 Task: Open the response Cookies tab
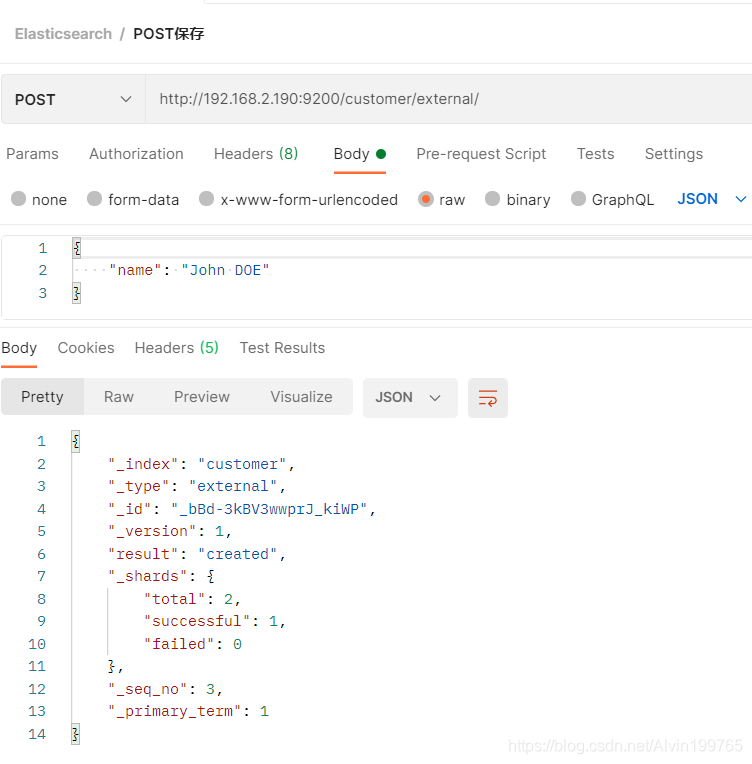click(x=86, y=348)
